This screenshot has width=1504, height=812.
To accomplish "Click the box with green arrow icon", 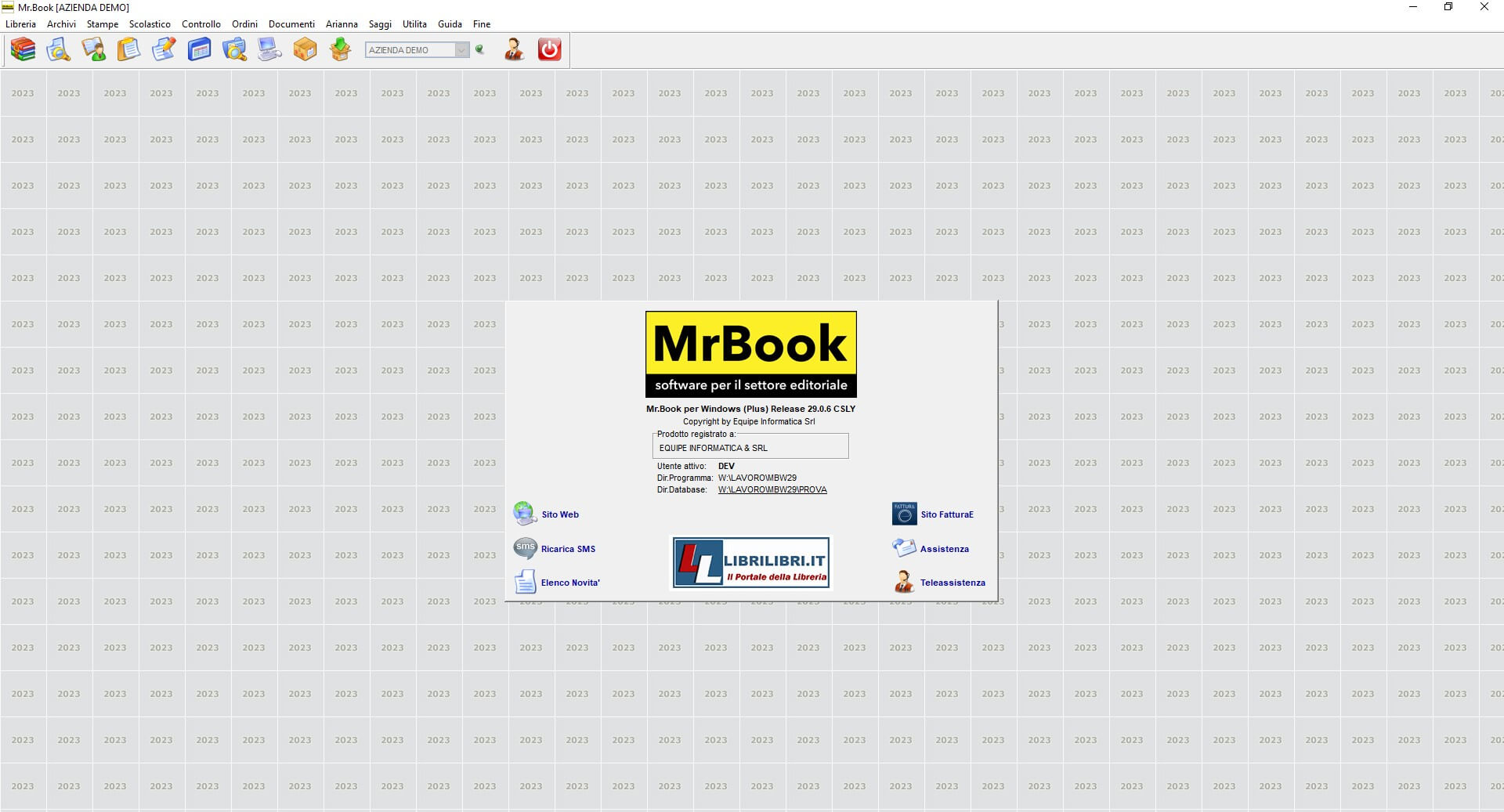I will (x=340, y=49).
